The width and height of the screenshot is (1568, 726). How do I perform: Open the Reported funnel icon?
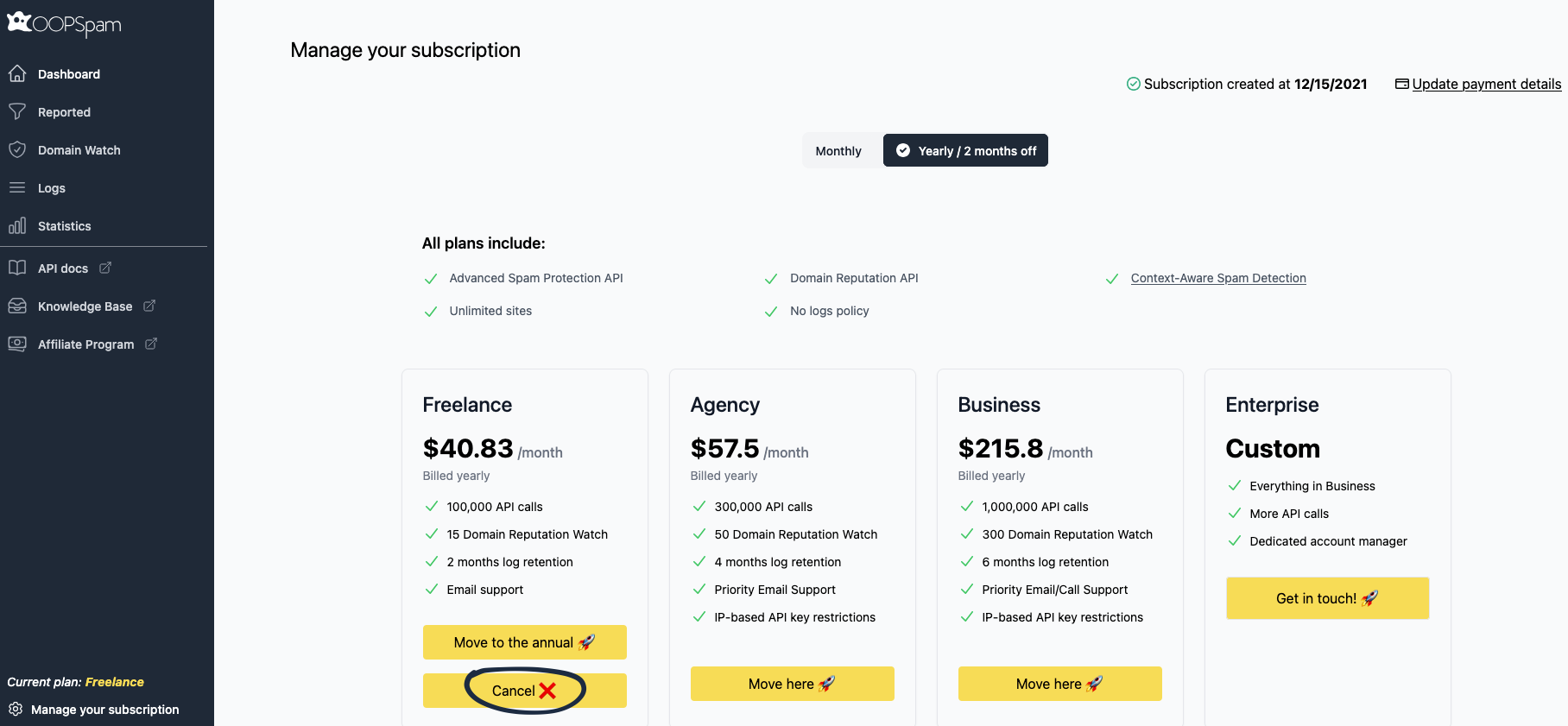[17, 111]
